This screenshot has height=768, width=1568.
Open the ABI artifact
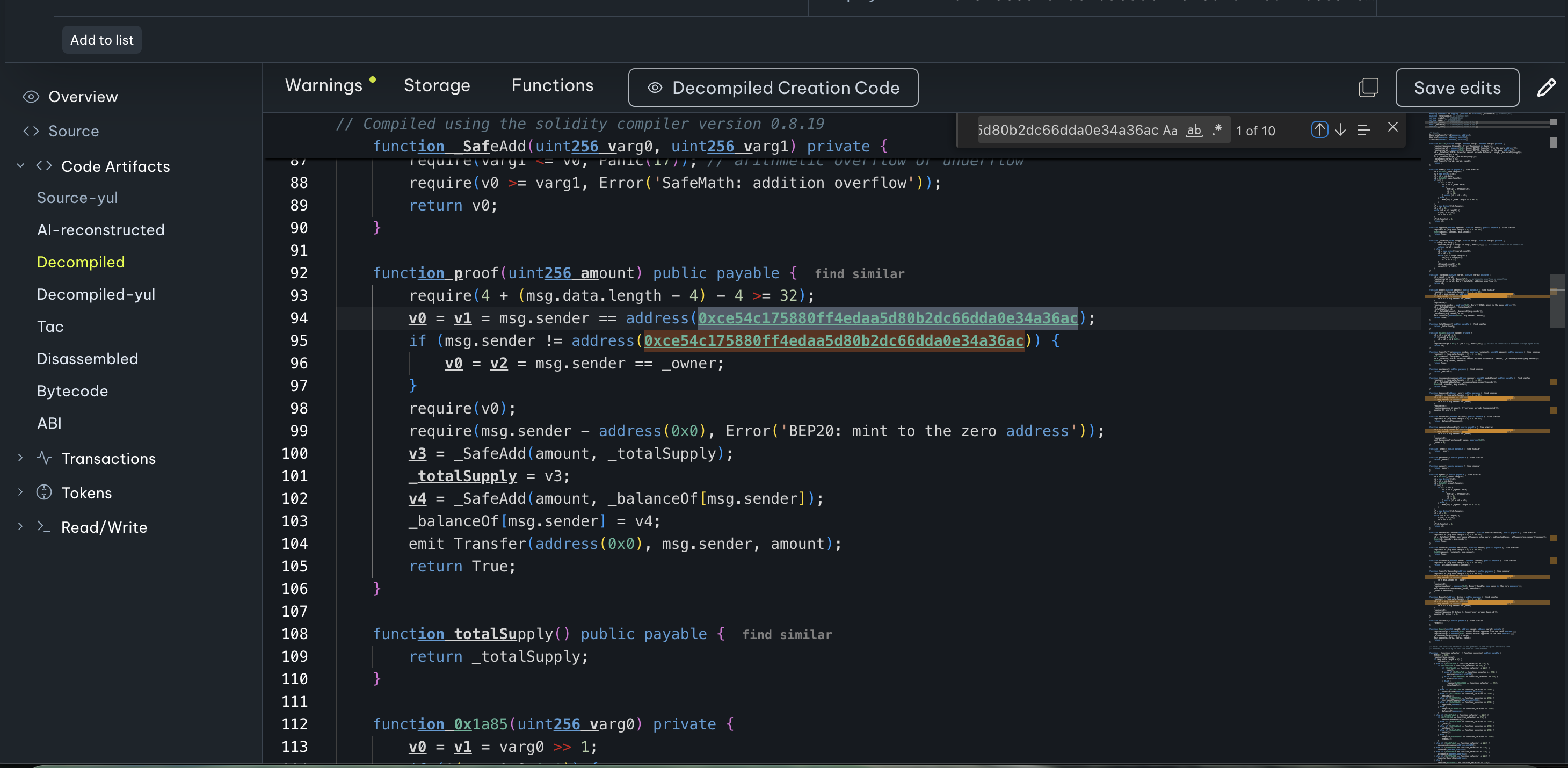point(49,424)
